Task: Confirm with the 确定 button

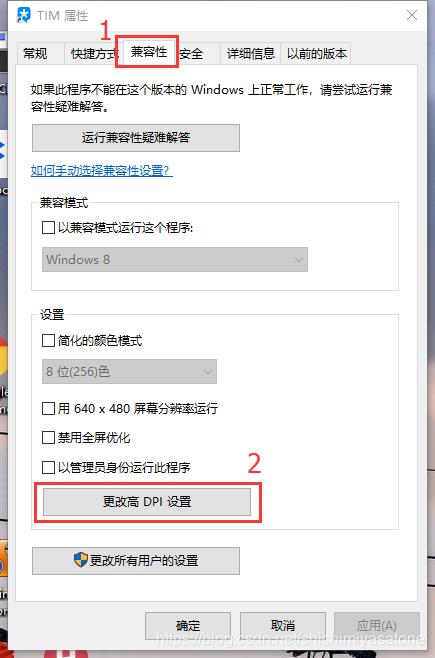Action: coord(188,626)
